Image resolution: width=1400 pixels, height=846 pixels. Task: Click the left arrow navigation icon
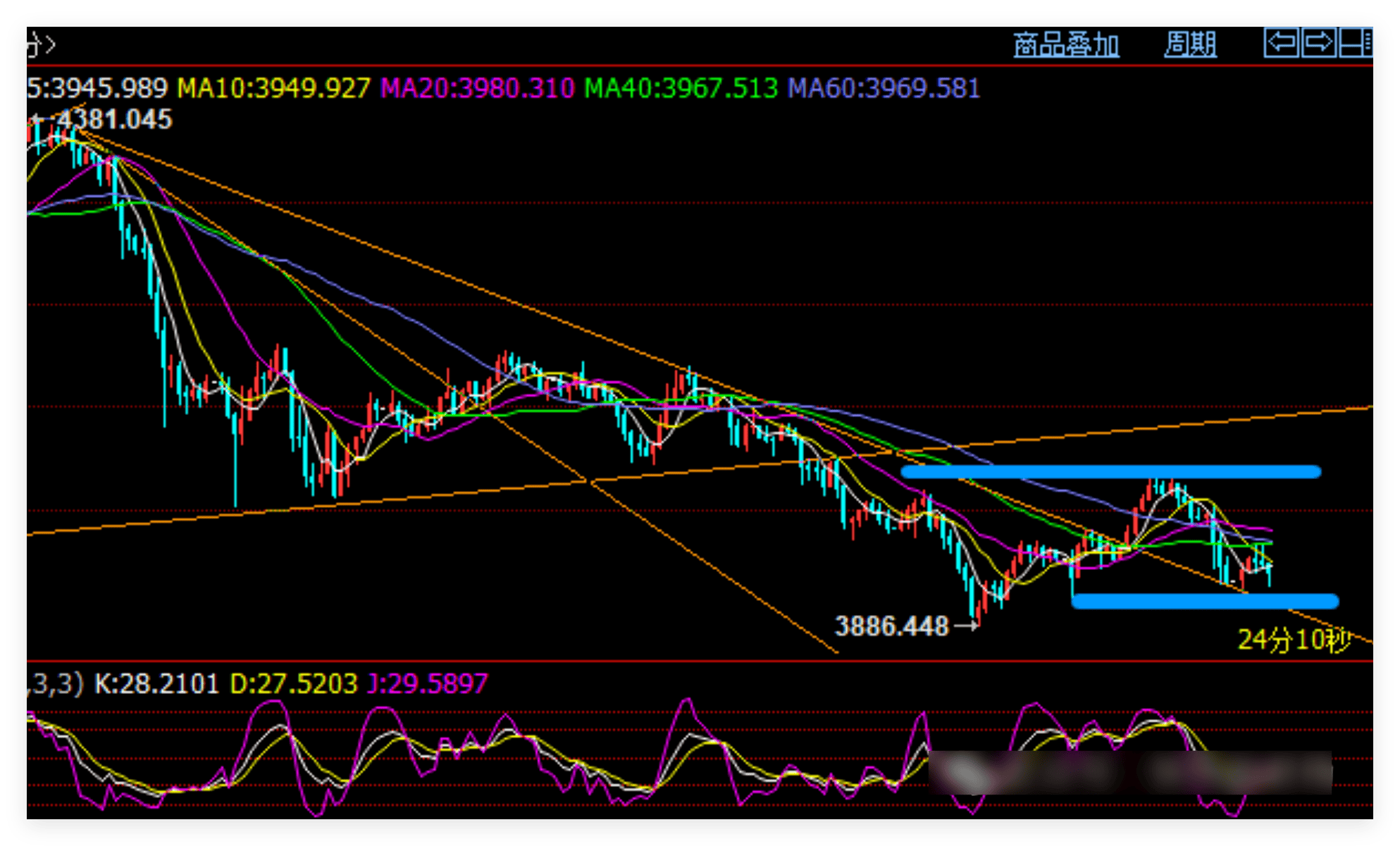pos(1282,43)
